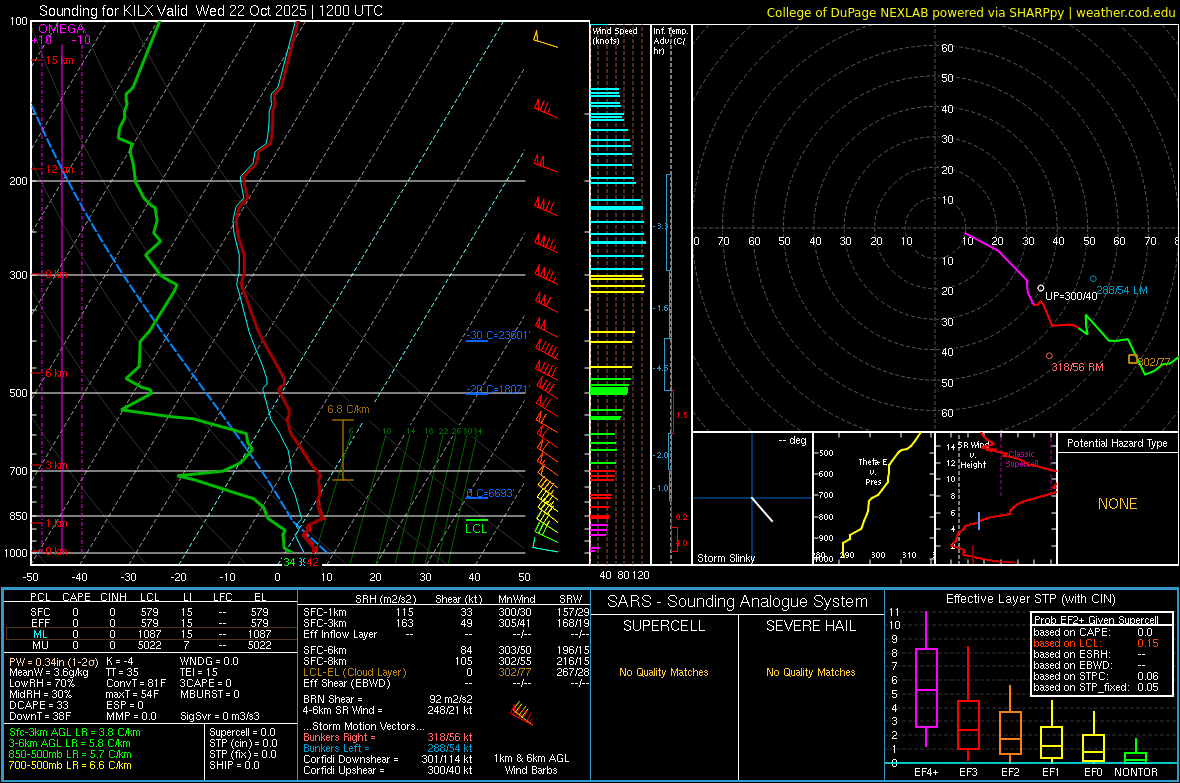1180x783 pixels.
Task: Click the -30 C=23601' level label
Action: (x=497, y=335)
